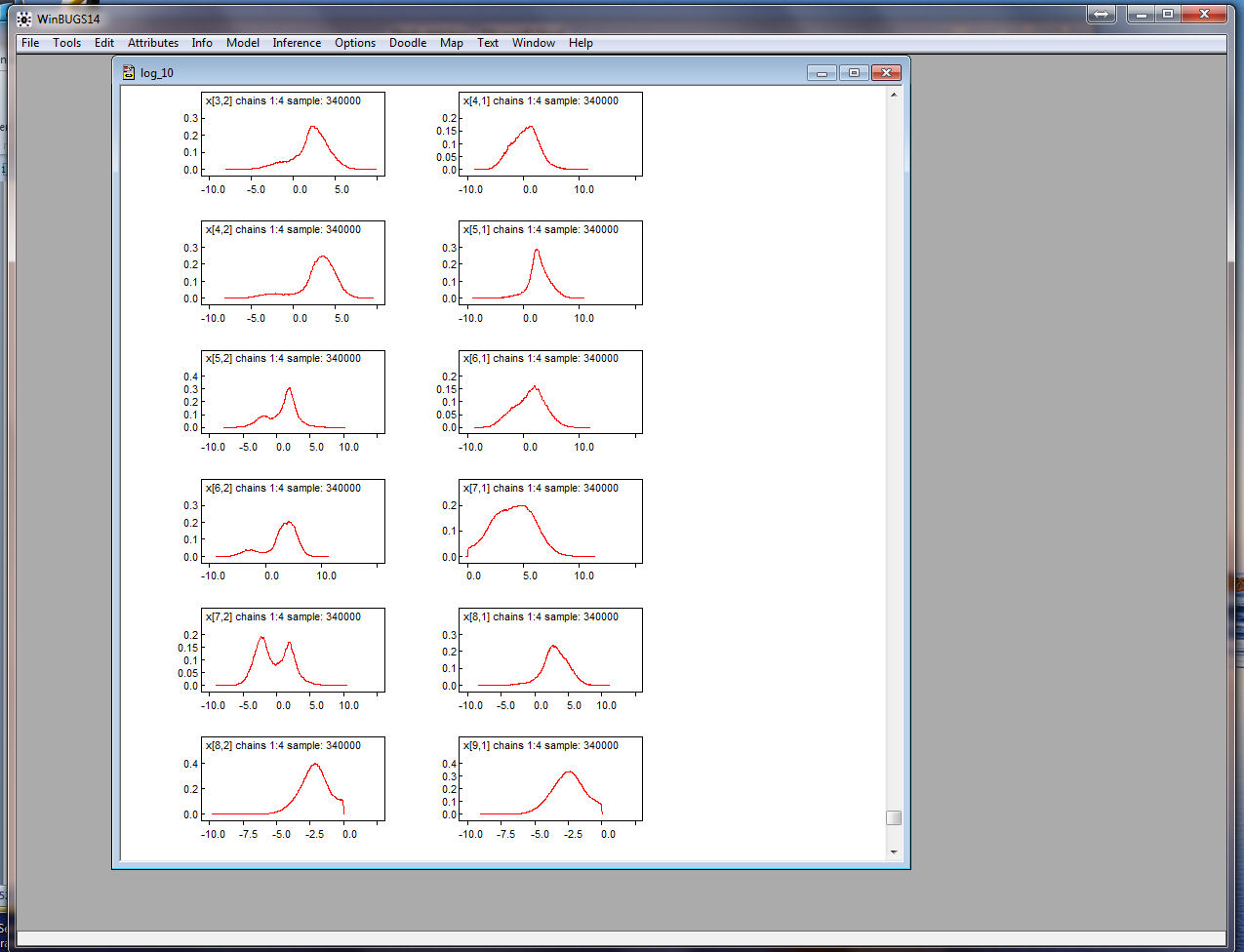
Task: Open the File menu
Action: pyautogui.click(x=30, y=43)
